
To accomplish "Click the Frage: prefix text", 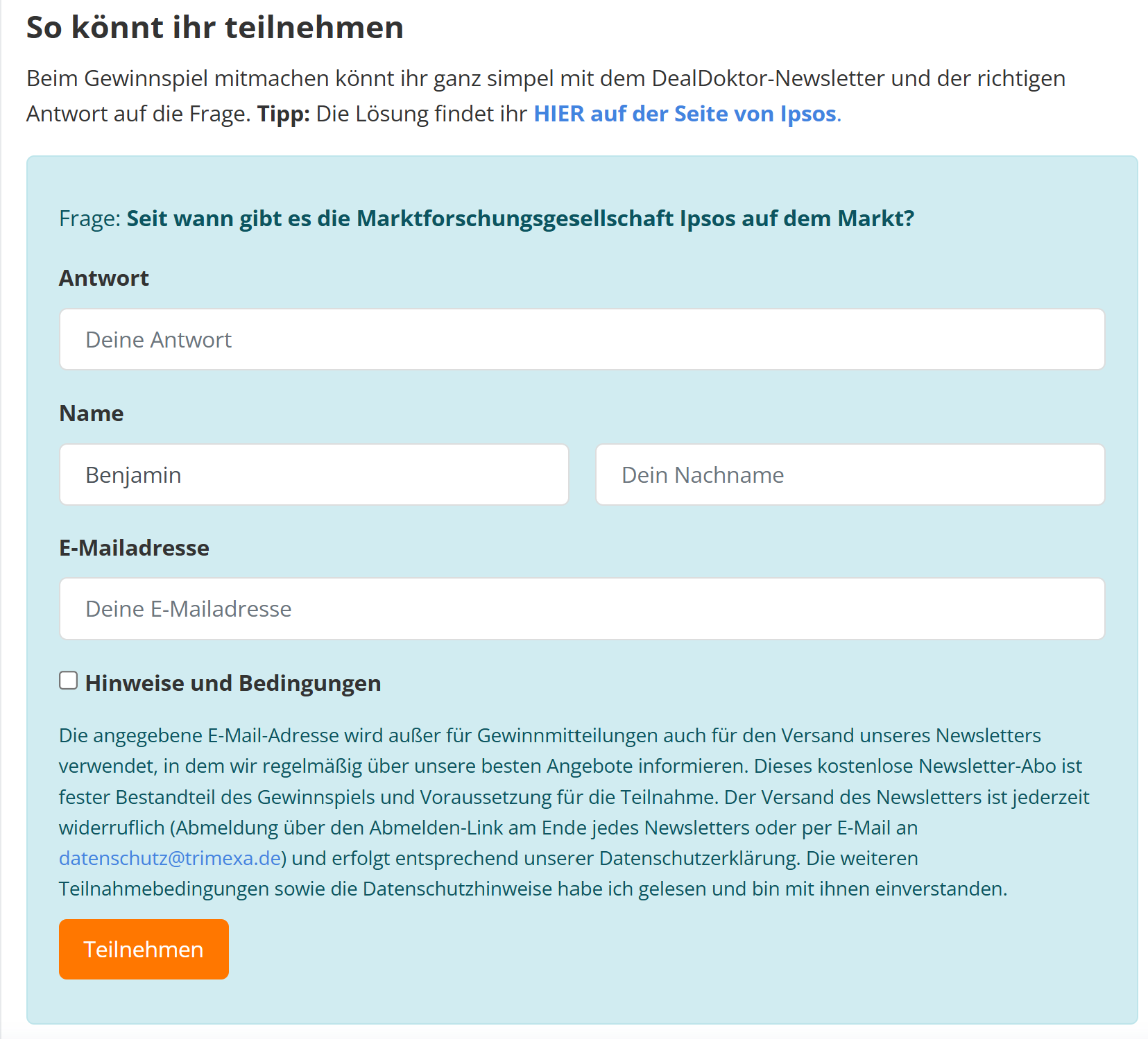I will [90, 219].
